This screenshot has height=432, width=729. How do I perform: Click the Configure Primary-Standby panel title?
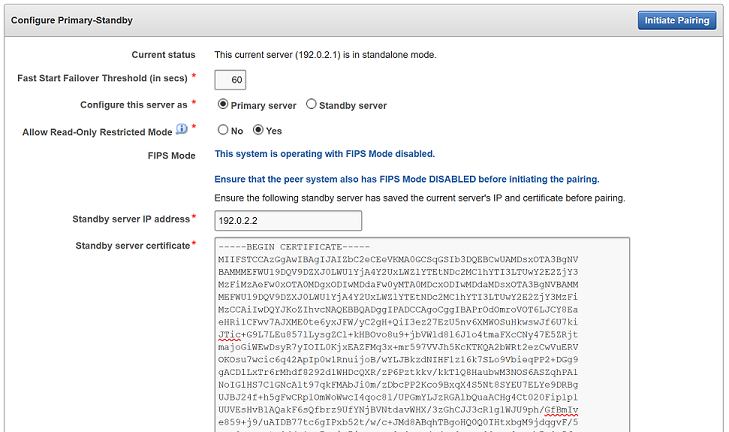click(x=71, y=20)
